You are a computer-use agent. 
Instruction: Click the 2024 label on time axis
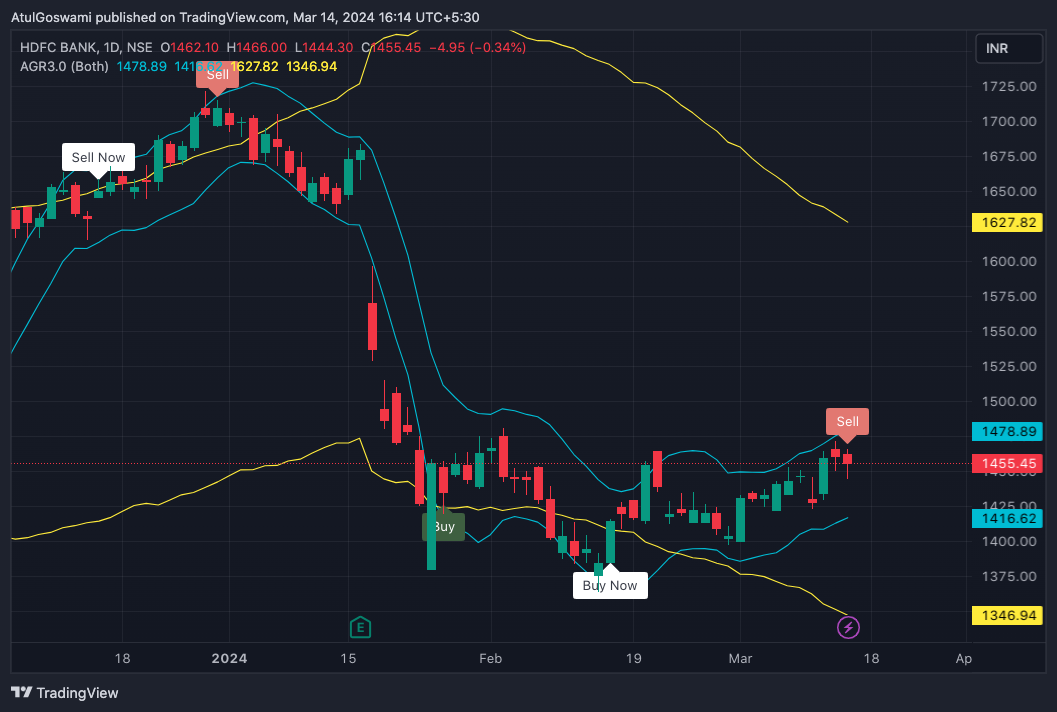coord(229,658)
